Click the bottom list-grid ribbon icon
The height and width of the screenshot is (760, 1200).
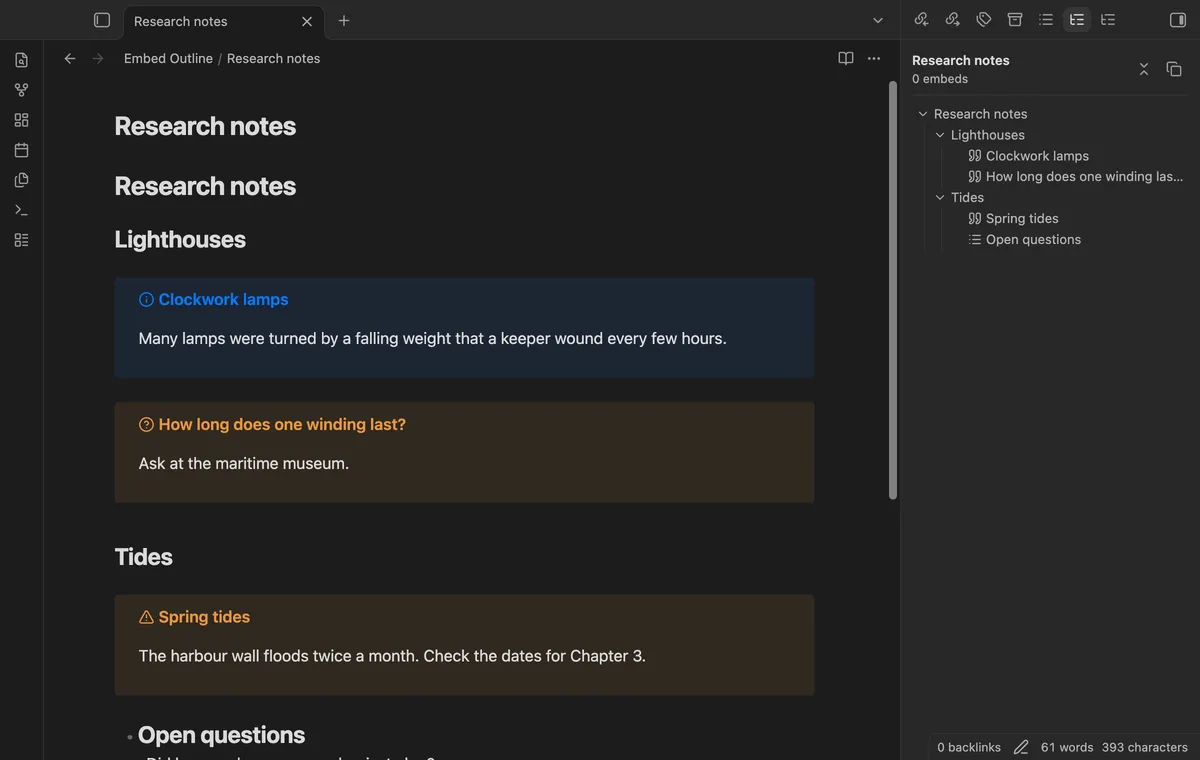click(21, 240)
